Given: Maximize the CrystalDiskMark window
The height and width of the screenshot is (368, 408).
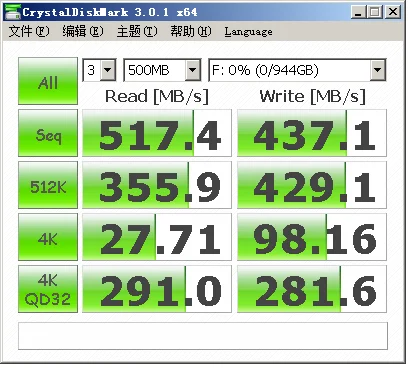Looking at the screenshot, I should [375, 12].
